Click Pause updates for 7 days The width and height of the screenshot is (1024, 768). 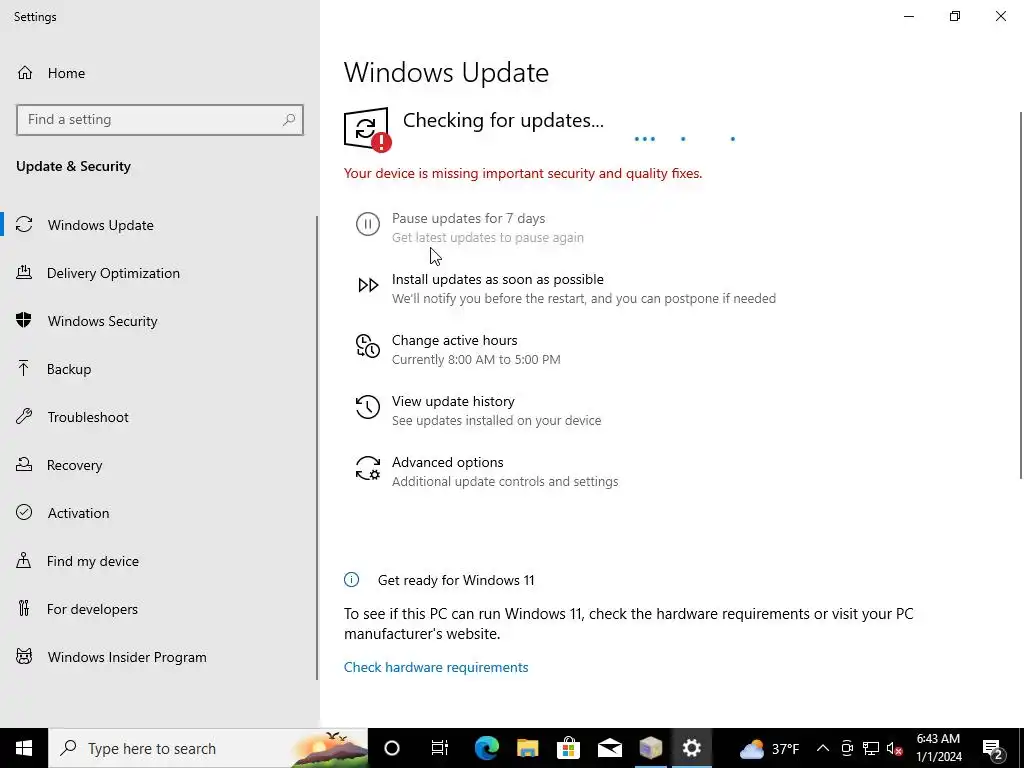pyautogui.click(x=468, y=218)
